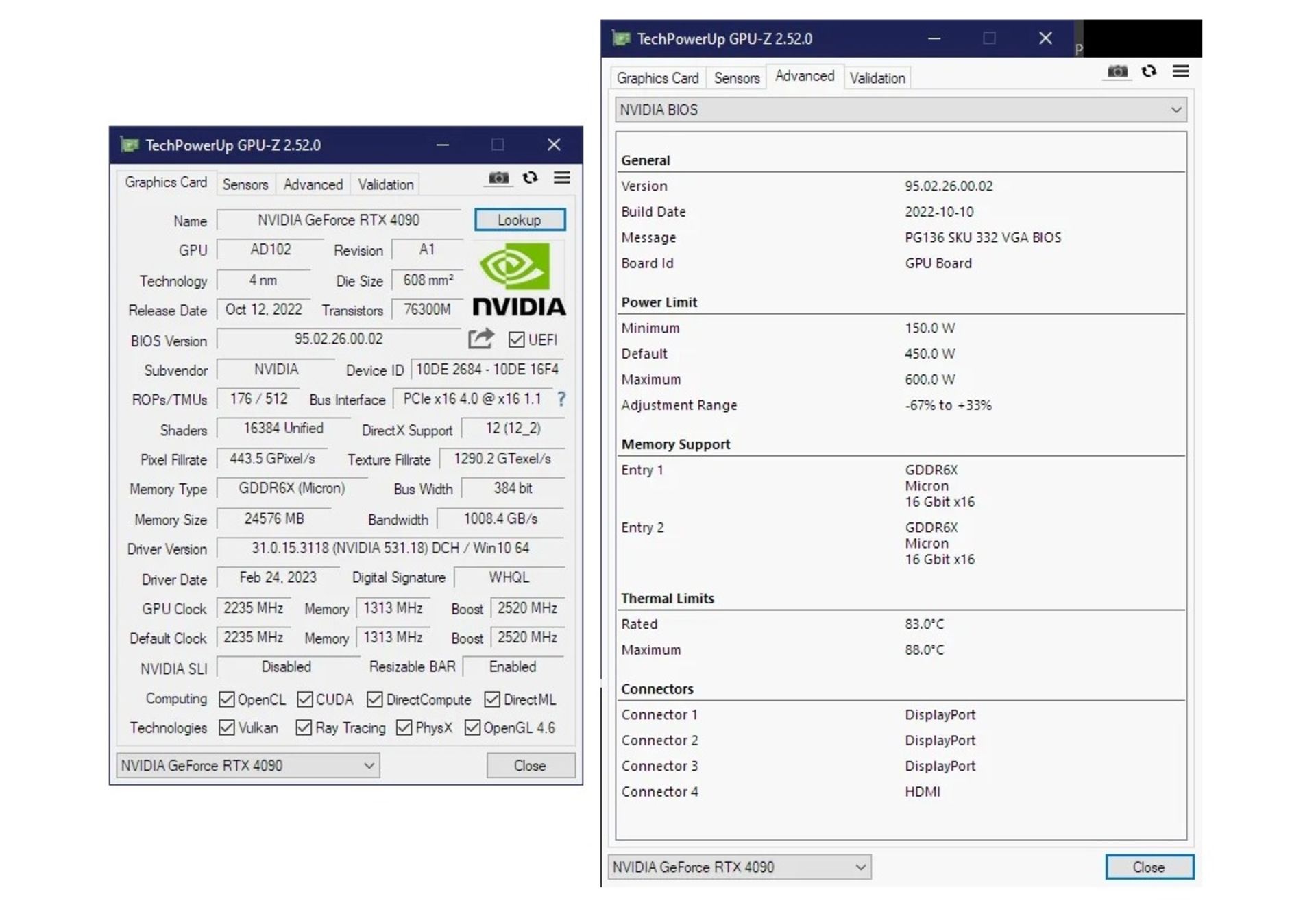Click Power Limit Maximum value 600.0 W
Viewport: 1316px width, 903px height.
[930, 379]
